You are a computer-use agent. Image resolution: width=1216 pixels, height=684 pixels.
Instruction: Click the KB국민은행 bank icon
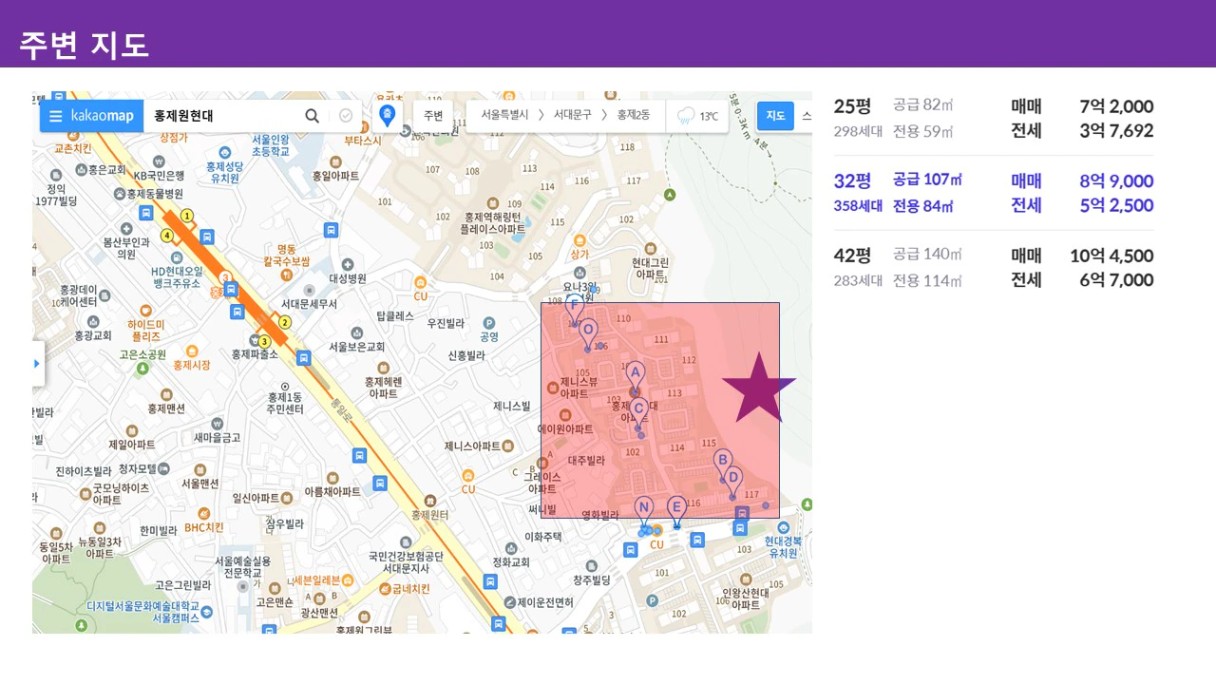point(159,161)
